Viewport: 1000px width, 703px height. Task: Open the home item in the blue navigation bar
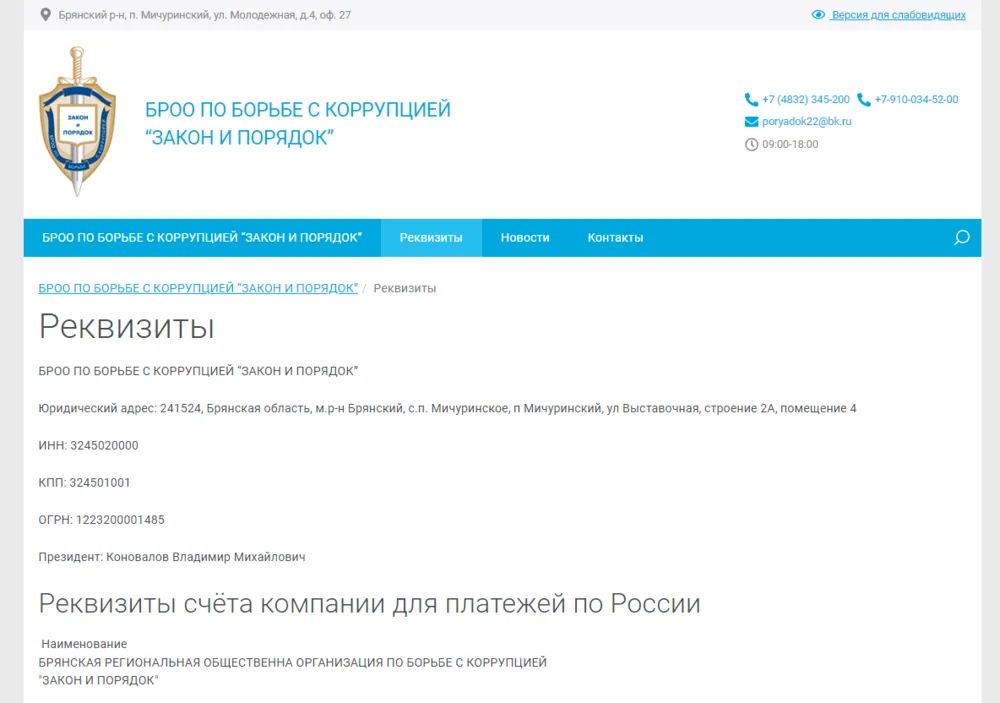202,237
